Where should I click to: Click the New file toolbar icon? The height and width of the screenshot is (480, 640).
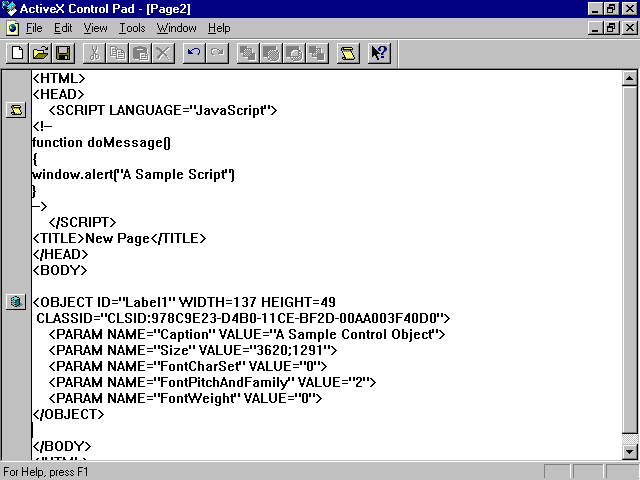17,52
